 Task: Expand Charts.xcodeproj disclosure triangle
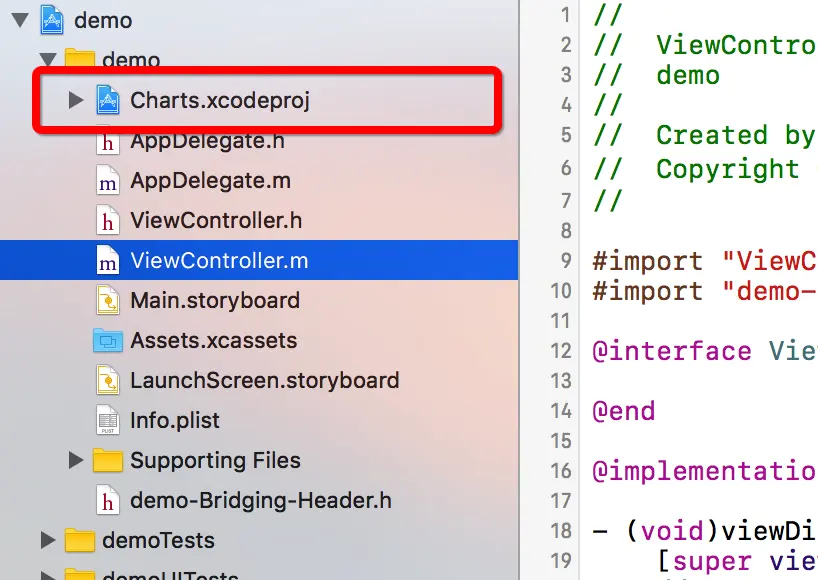point(76,100)
